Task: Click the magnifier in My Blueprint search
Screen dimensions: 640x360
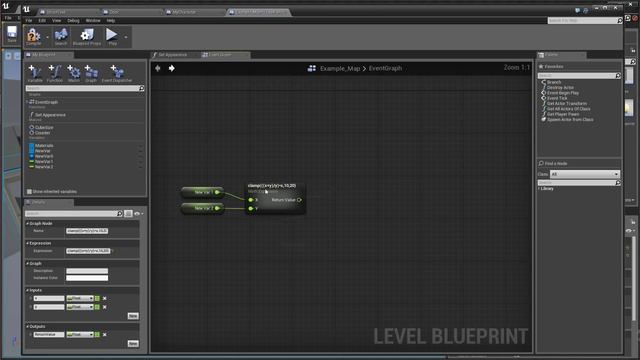Action: (141, 88)
